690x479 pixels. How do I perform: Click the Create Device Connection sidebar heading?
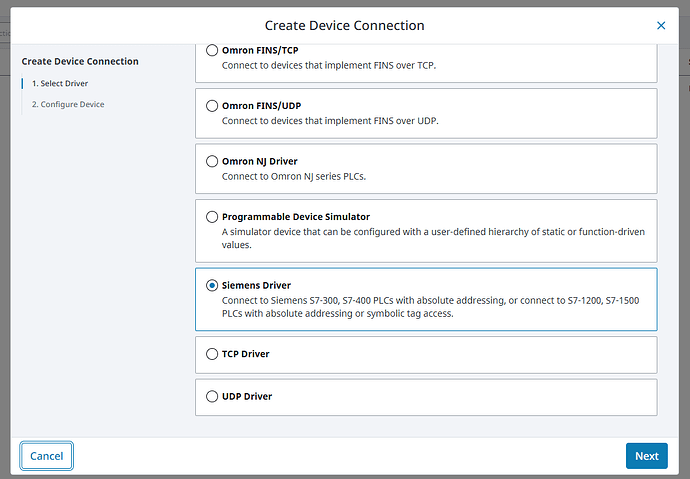pyautogui.click(x=80, y=61)
